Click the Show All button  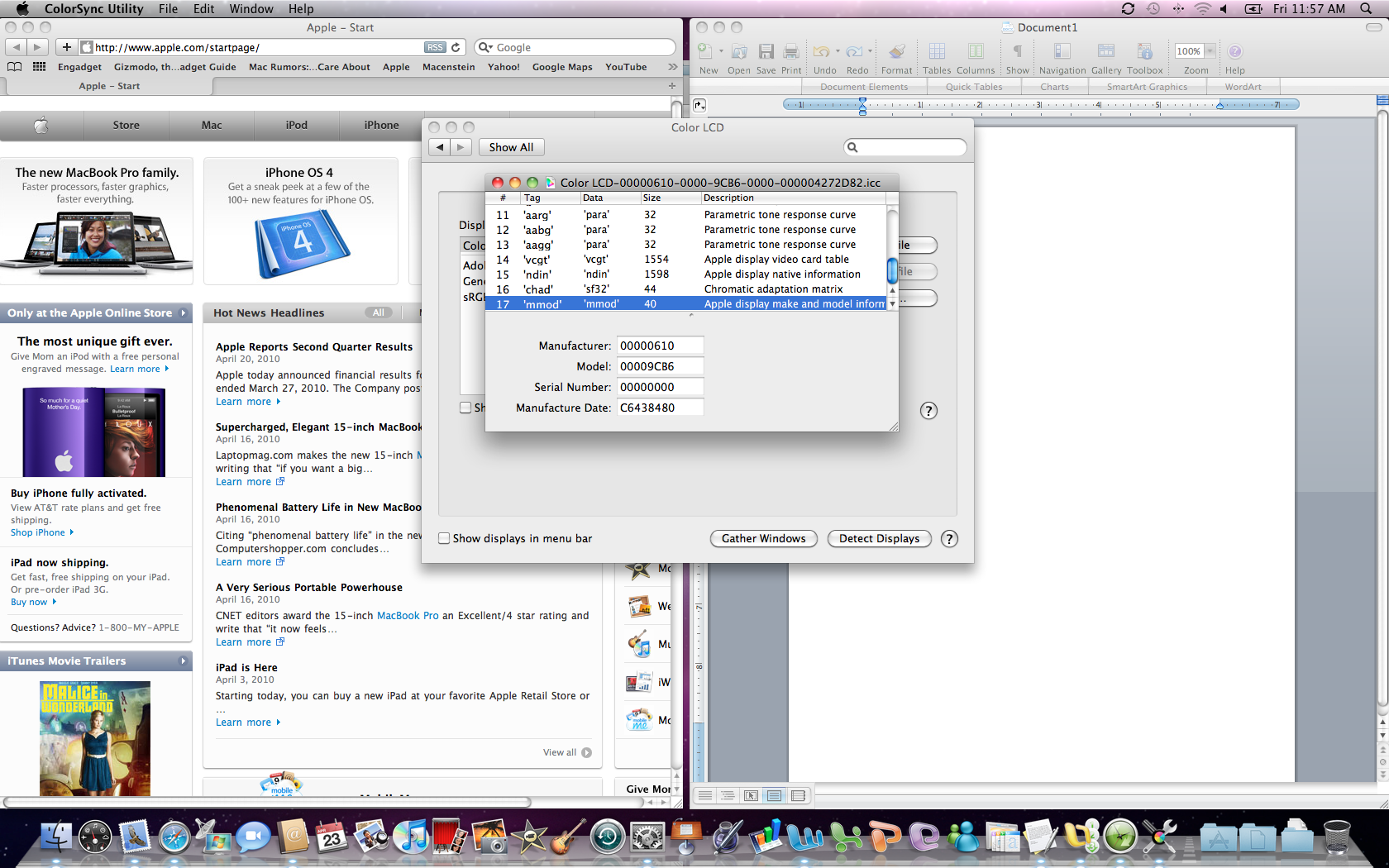click(511, 147)
